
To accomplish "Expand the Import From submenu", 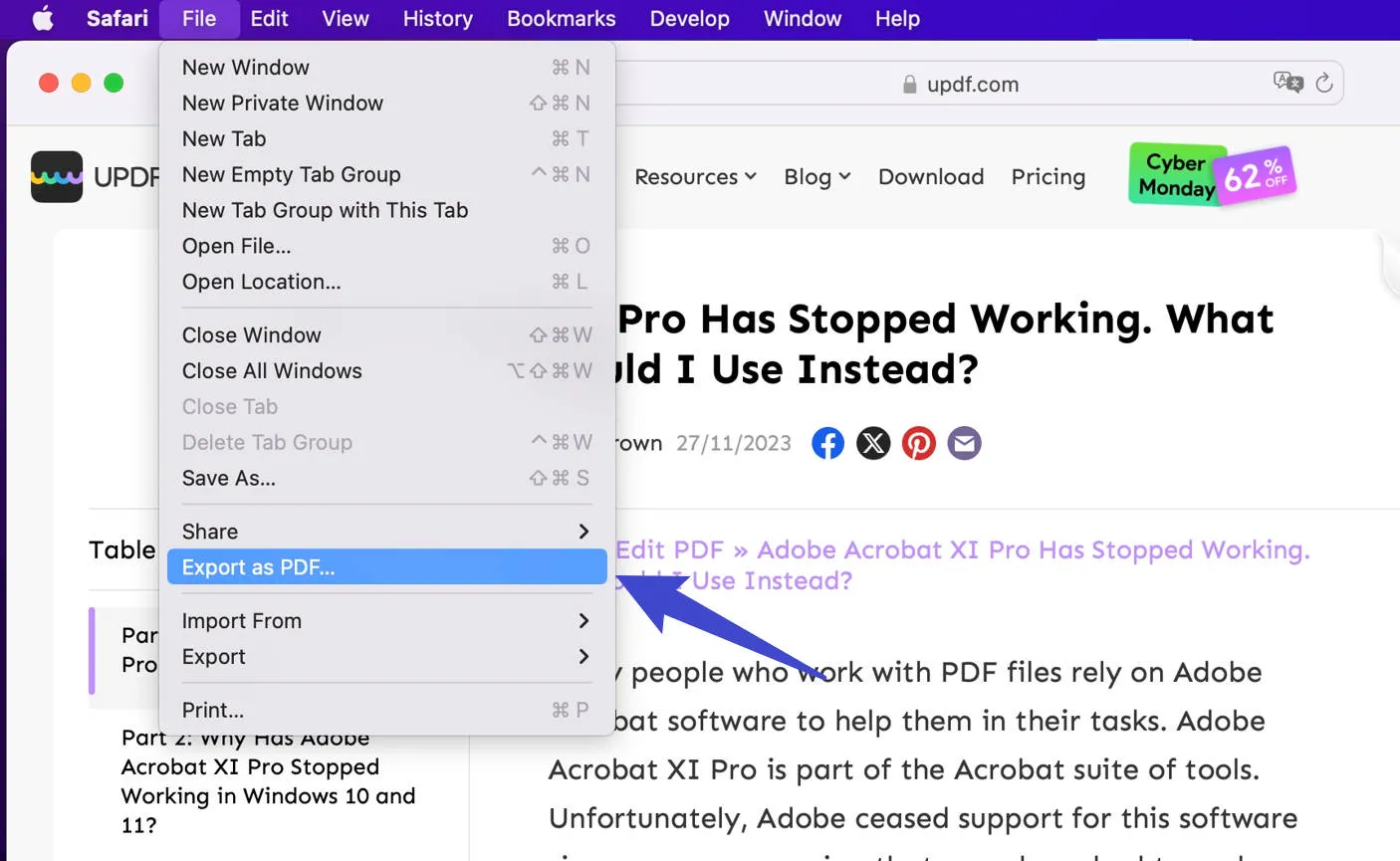I will click(x=242, y=620).
